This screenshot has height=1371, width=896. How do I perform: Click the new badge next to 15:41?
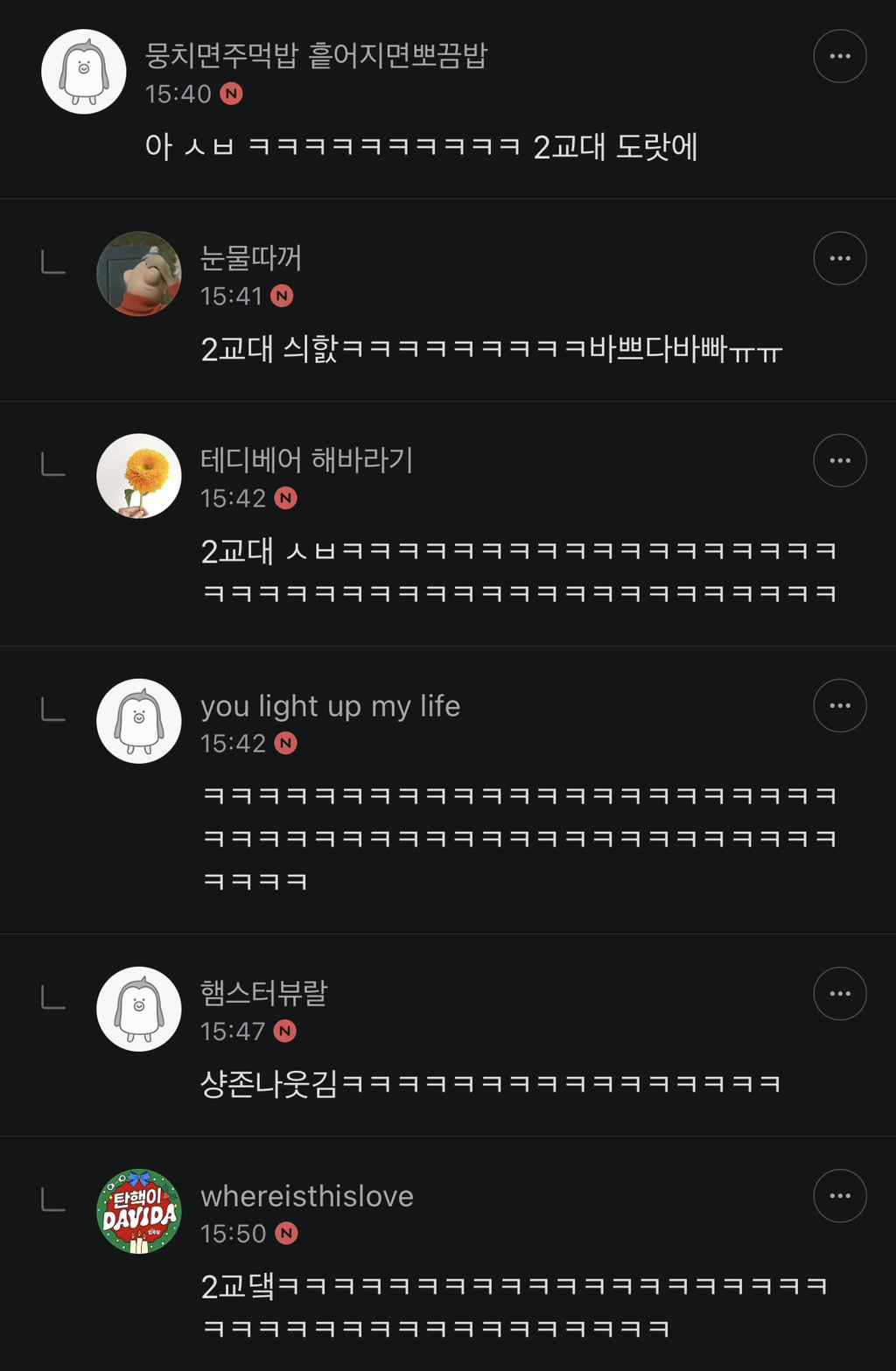[x=282, y=297]
